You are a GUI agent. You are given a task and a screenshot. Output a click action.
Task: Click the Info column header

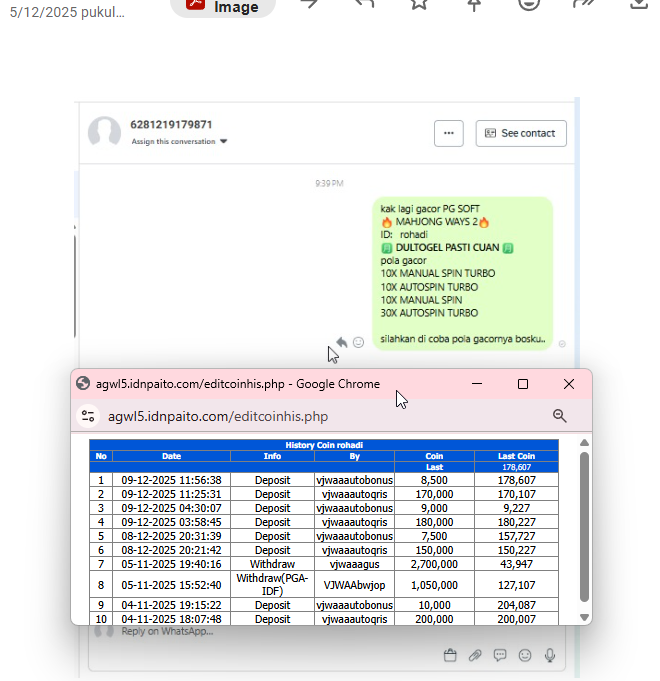(272, 456)
